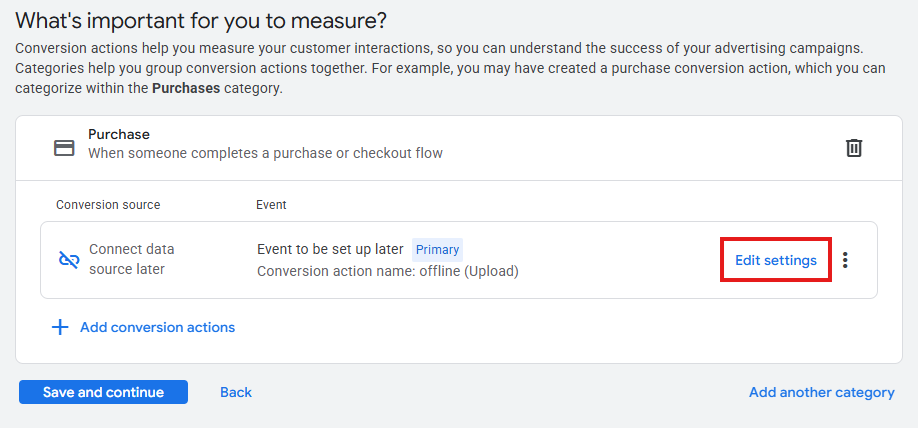Screen dimensions: 918x428
Task: Click the plus icon for adding conversion actions
Action: [x=60, y=327]
